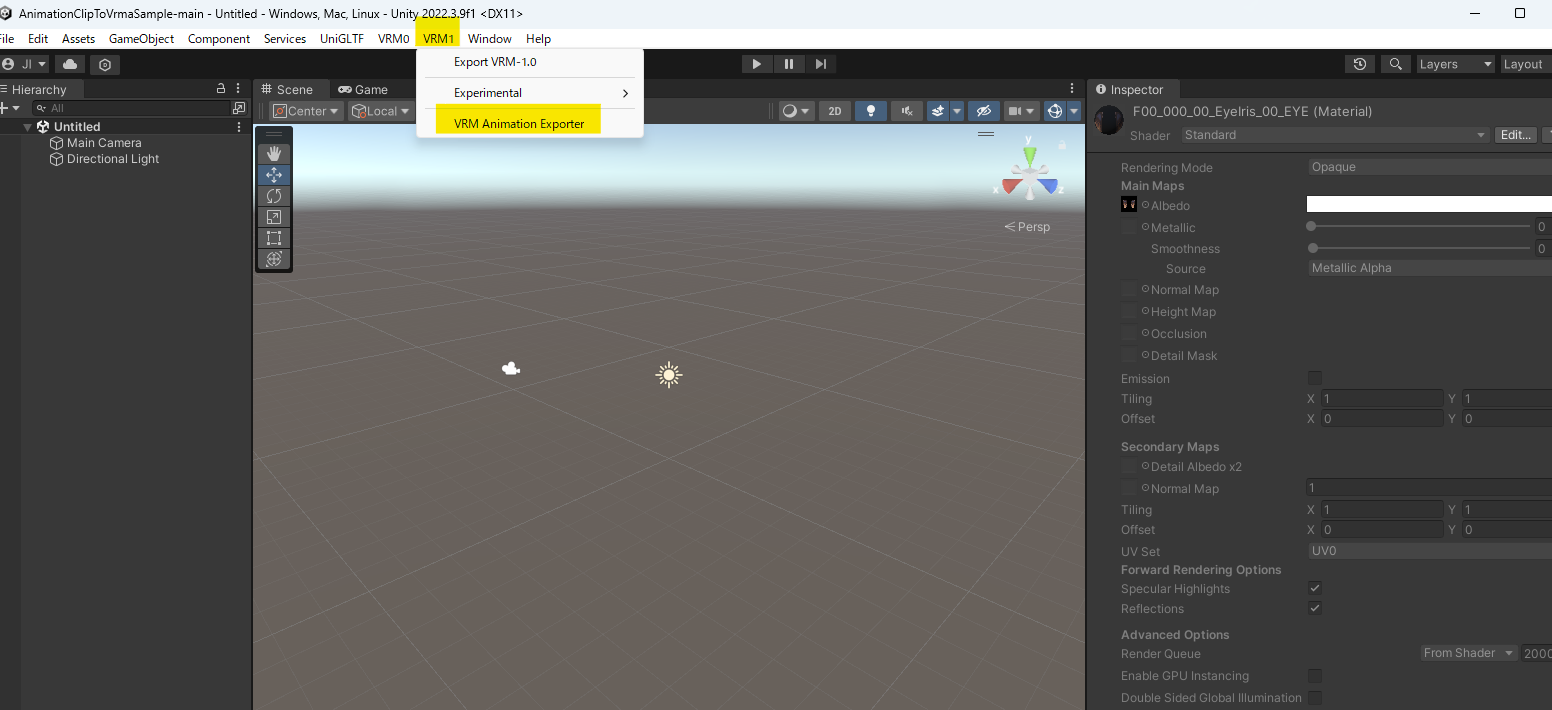The image size is (1552, 710).
Task: Open Hierarchy panel three-dot menu
Action: click(240, 89)
